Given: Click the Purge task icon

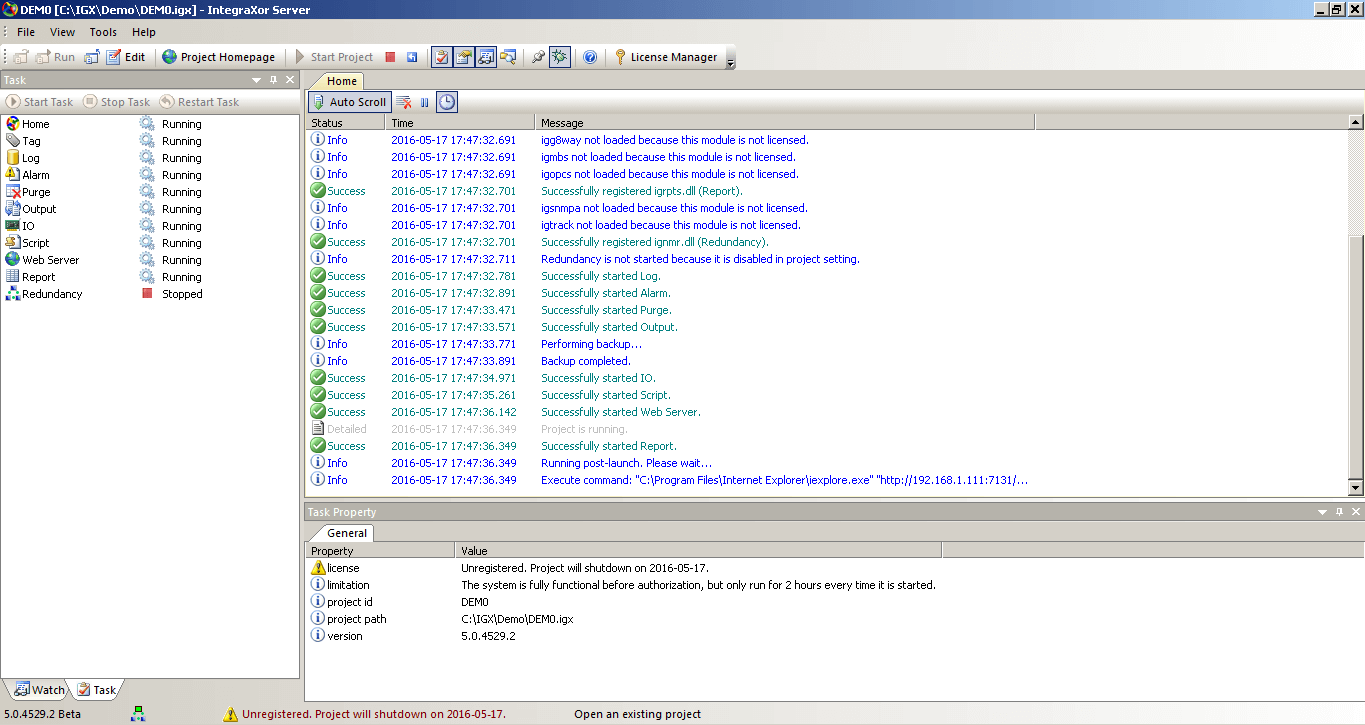Looking at the screenshot, I should 13,192.
